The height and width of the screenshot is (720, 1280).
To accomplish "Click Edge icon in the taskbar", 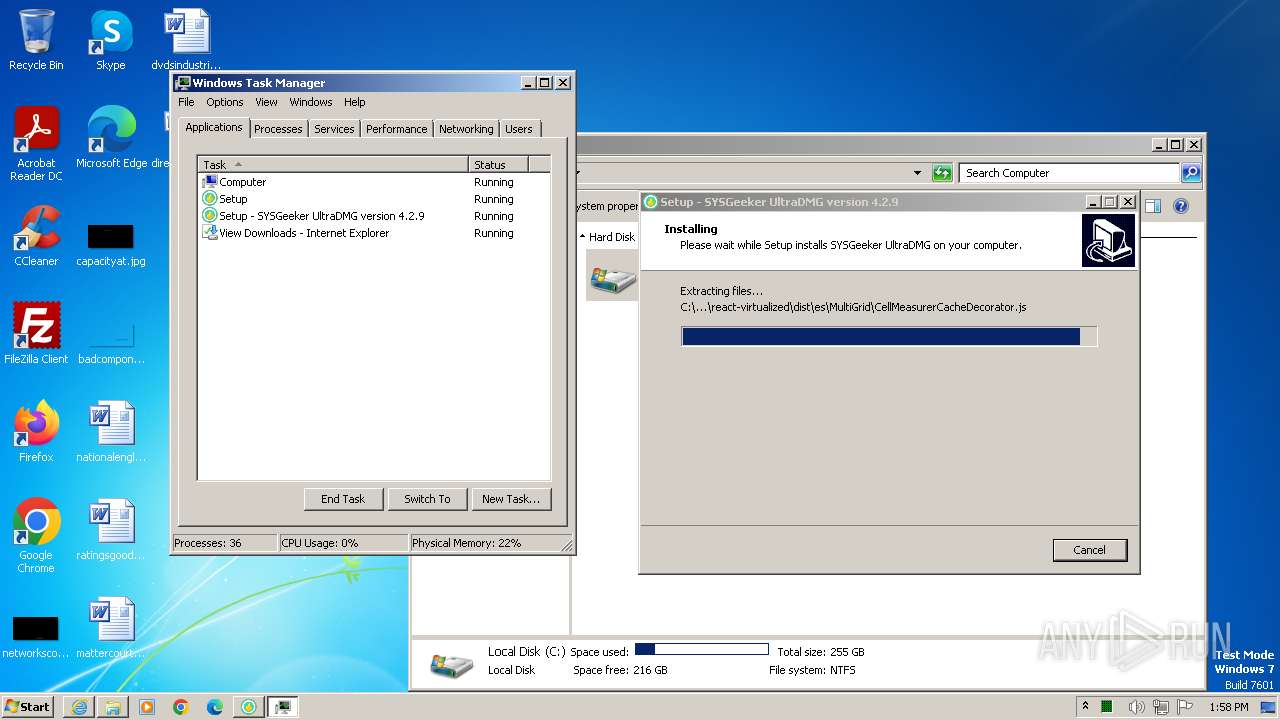I will point(215,707).
